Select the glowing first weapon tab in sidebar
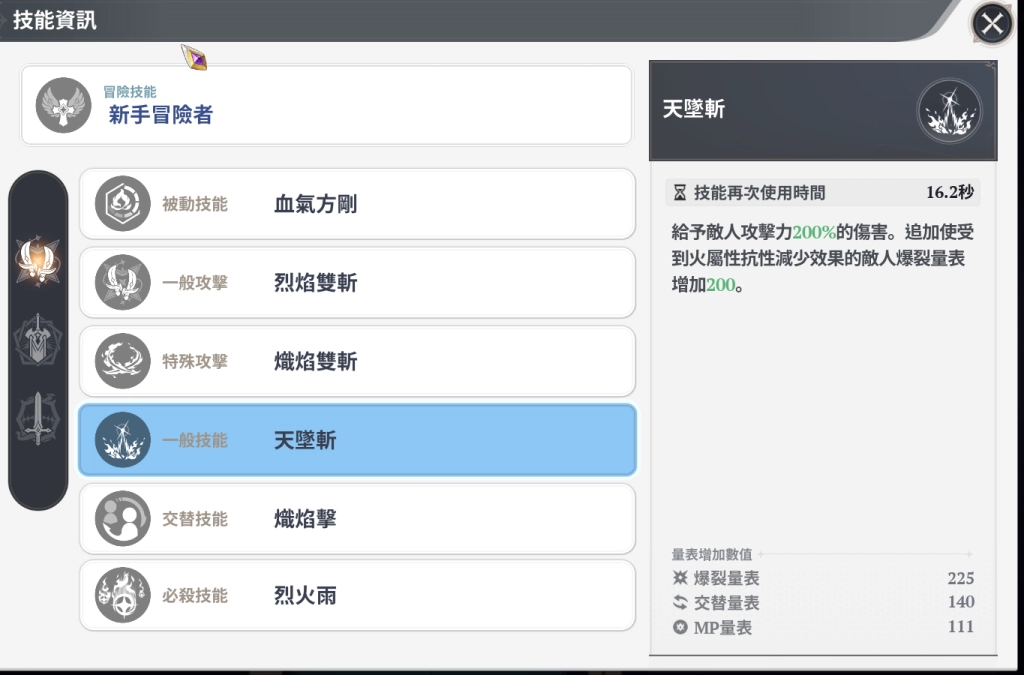1024x675 pixels. coord(38,262)
